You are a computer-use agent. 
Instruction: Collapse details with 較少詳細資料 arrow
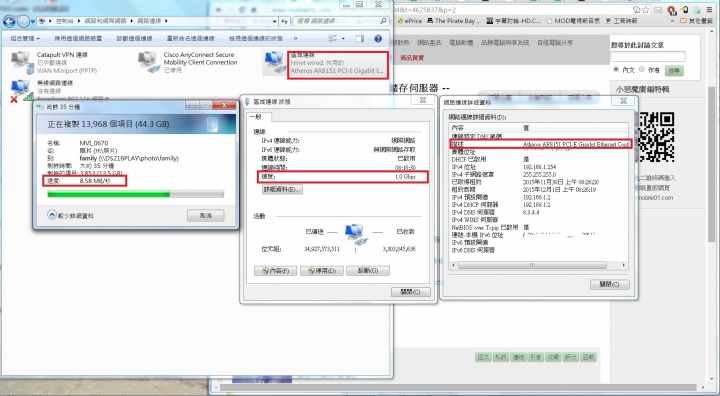pyautogui.click(x=52, y=215)
